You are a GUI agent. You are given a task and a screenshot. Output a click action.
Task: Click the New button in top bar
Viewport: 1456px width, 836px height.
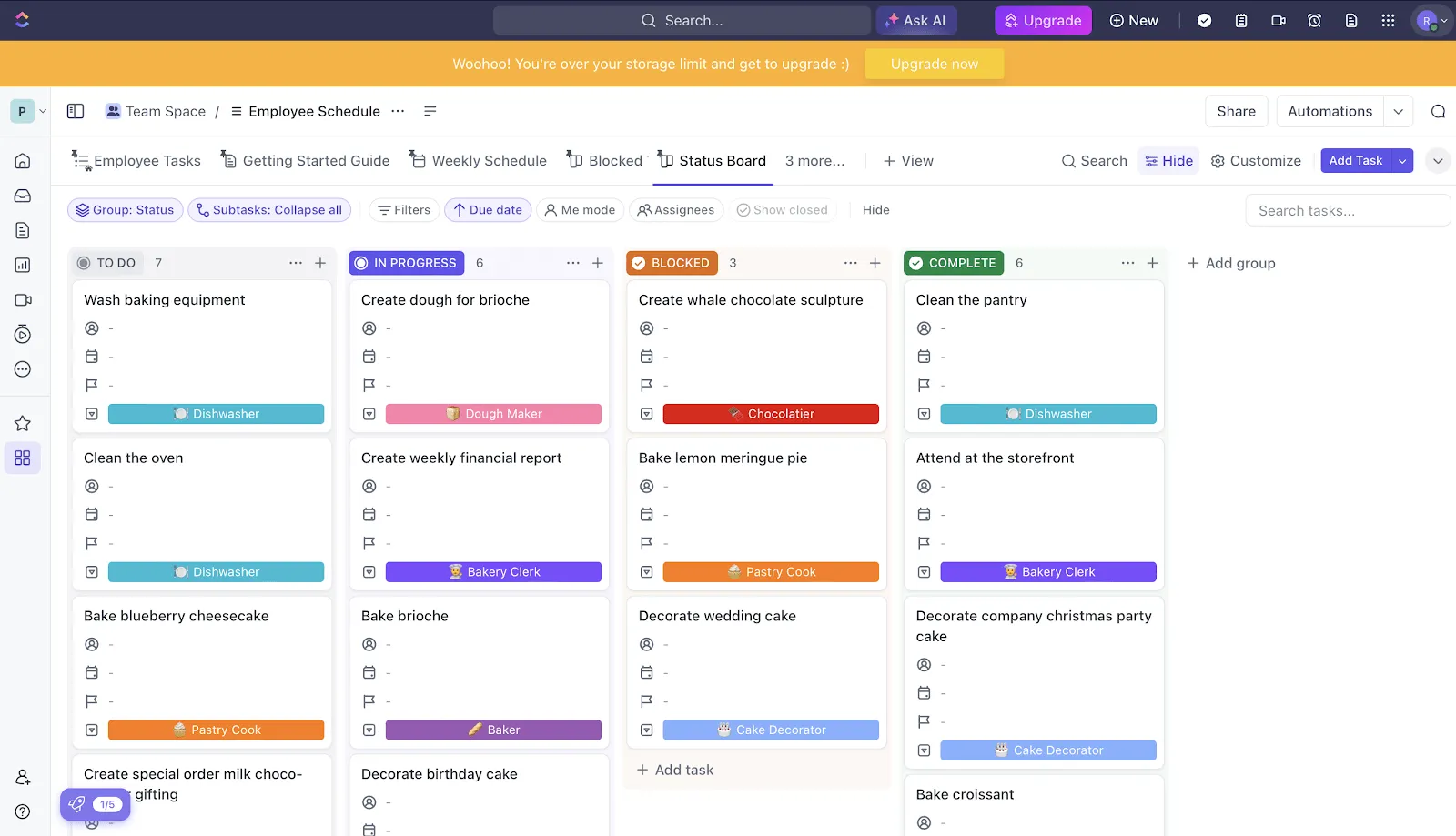[1134, 20]
